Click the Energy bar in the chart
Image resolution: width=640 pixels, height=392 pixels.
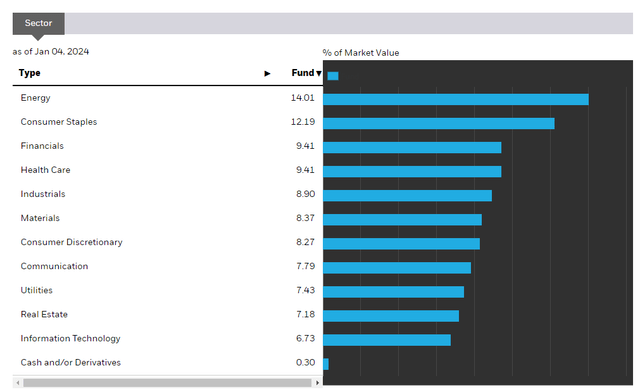(456, 99)
